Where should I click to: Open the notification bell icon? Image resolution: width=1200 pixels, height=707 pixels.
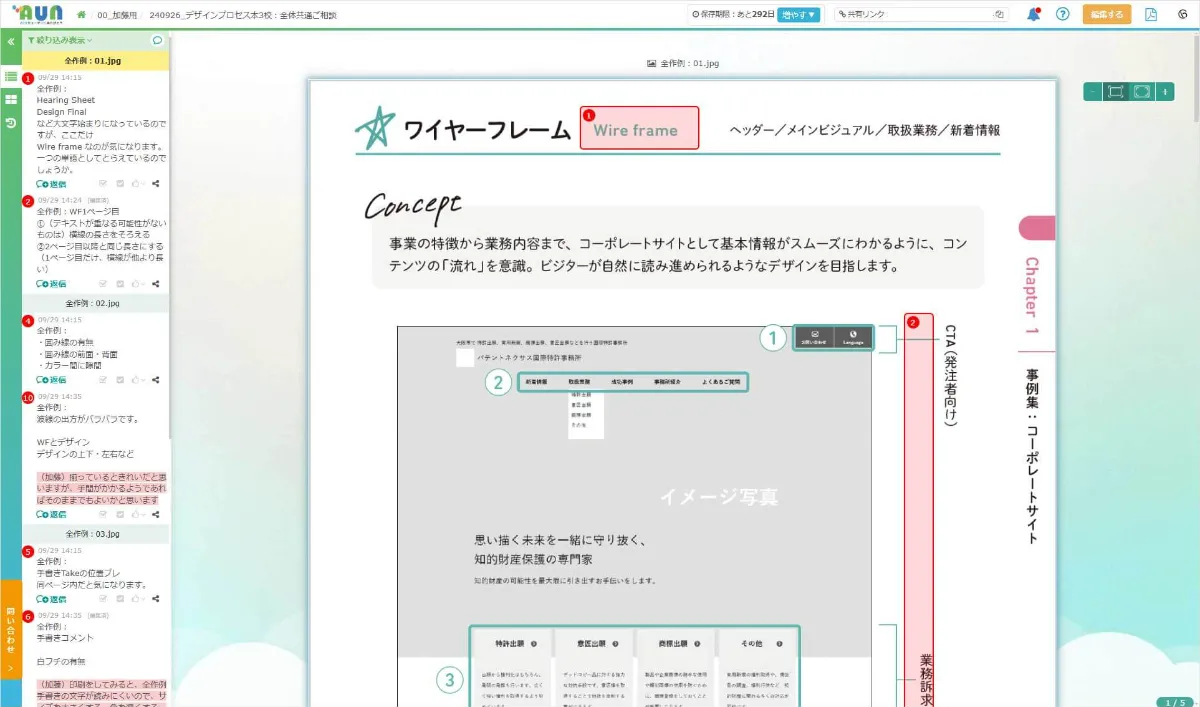1036,14
